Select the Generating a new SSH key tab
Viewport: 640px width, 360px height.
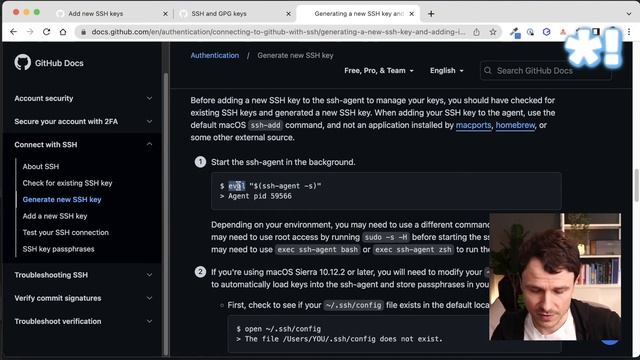(358, 13)
